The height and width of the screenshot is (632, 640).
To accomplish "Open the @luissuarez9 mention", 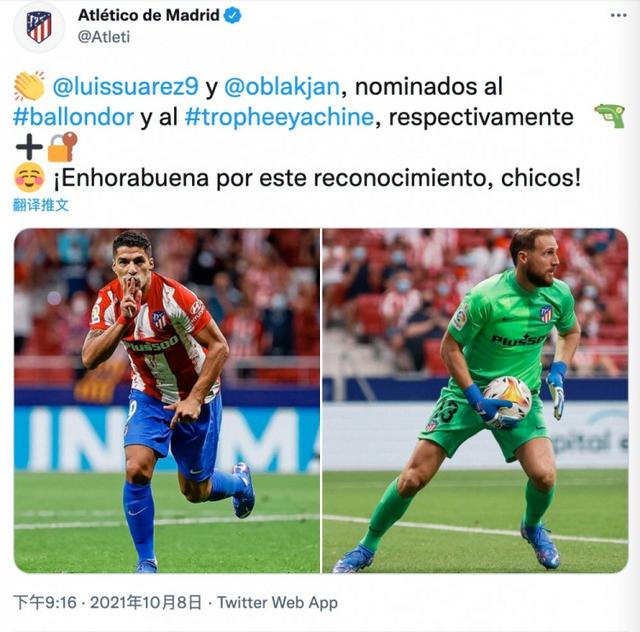I will [x=126, y=87].
